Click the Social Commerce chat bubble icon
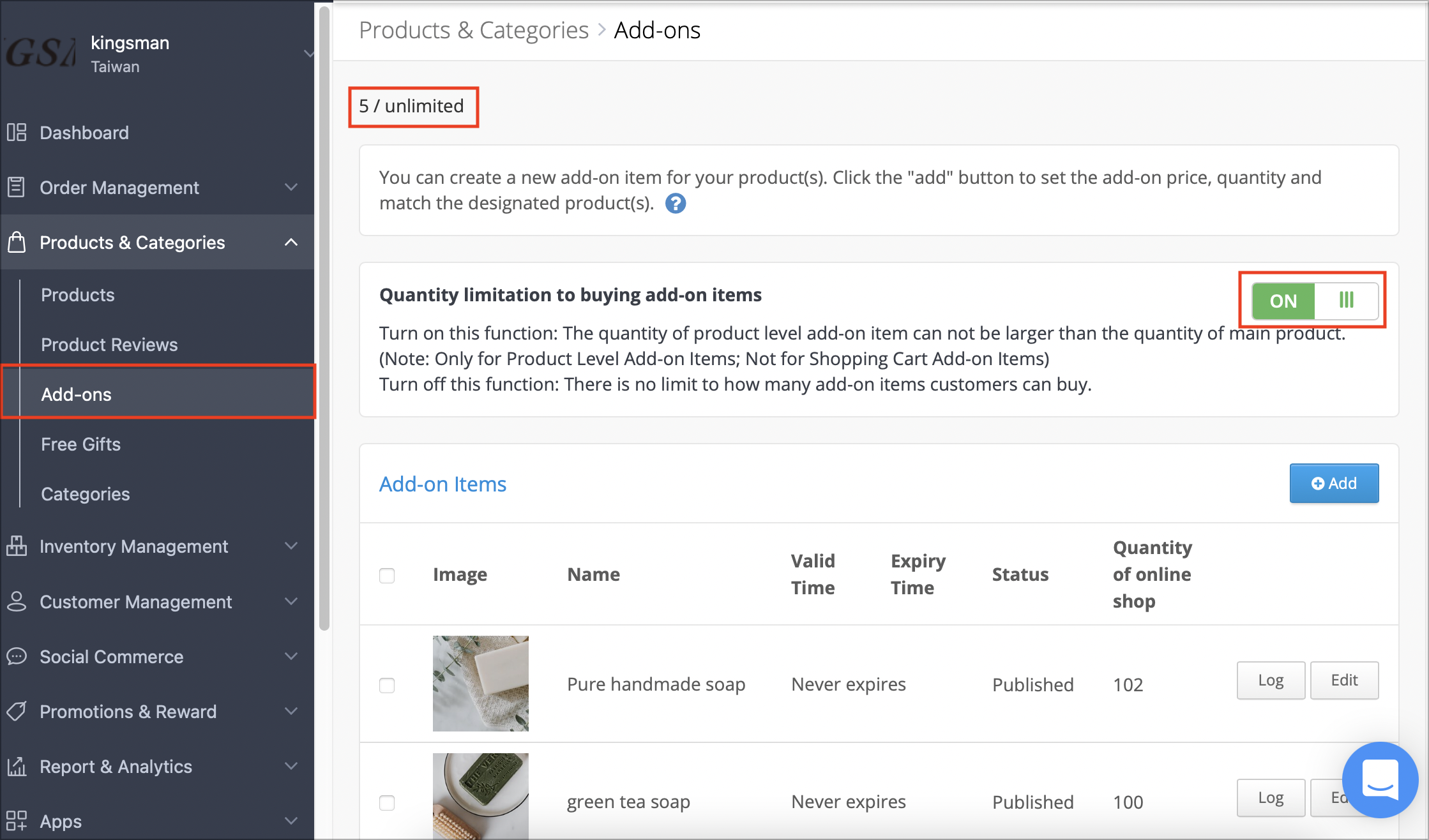The height and width of the screenshot is (840, 1429). click(17, 656)
